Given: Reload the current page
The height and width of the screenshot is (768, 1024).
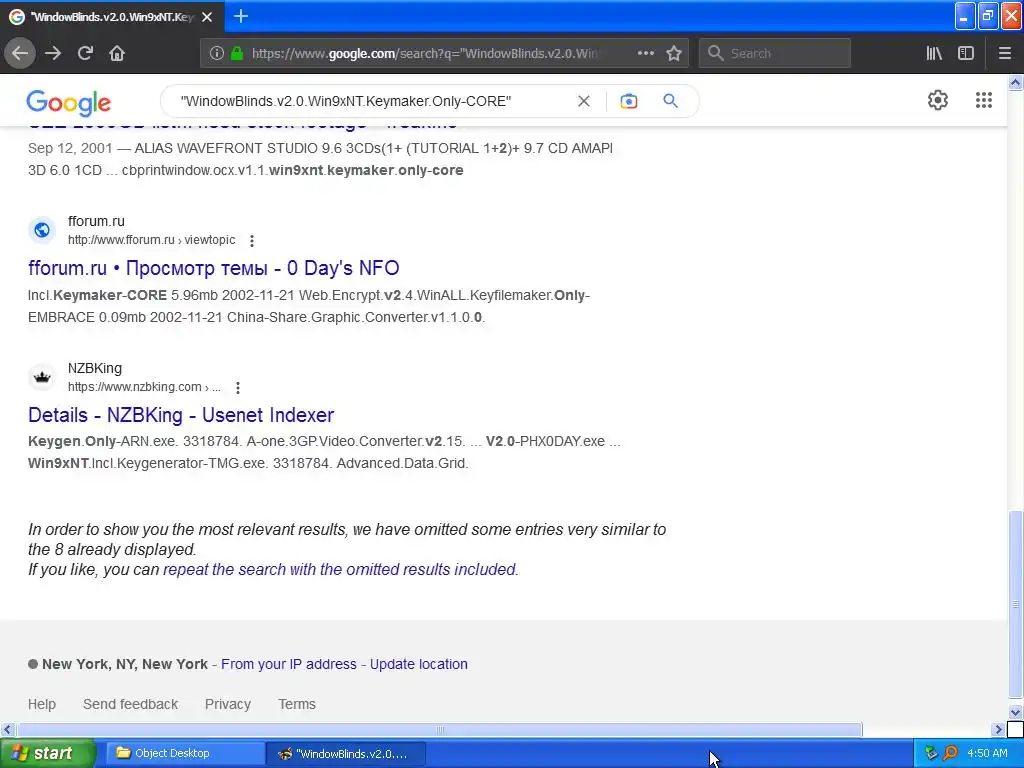Looking at the screenshot, I should [x=85, y=54].
